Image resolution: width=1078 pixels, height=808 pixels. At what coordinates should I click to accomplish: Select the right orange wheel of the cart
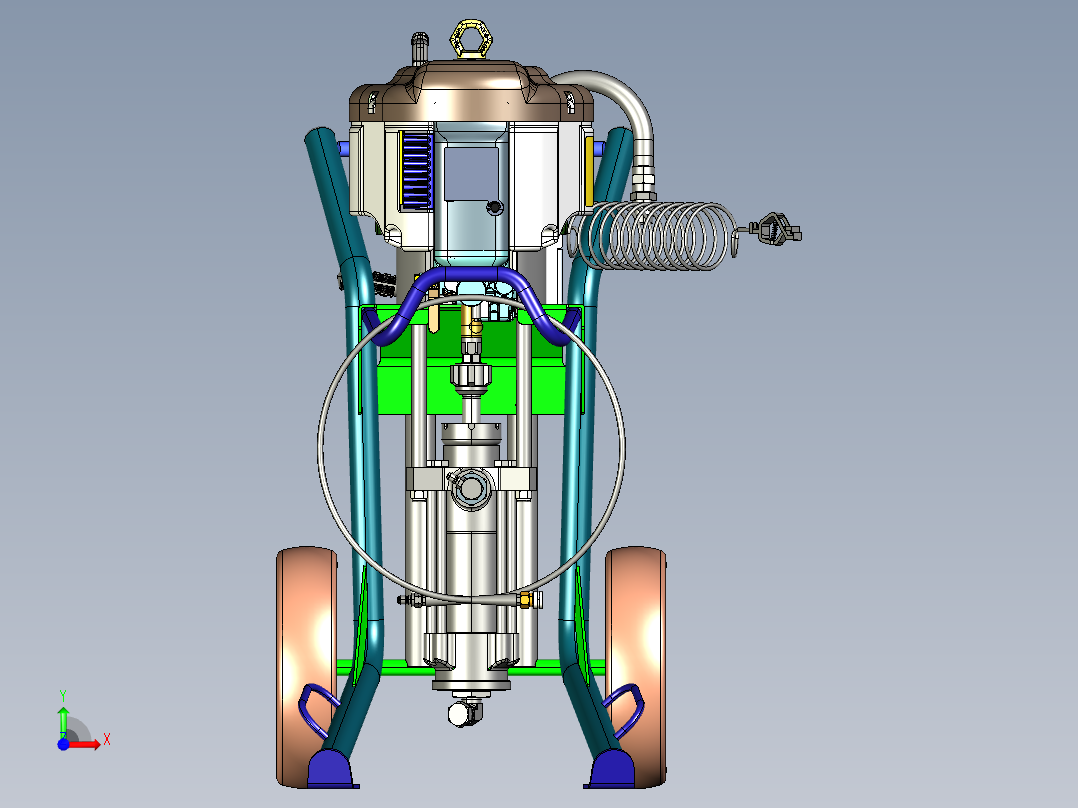636,666
